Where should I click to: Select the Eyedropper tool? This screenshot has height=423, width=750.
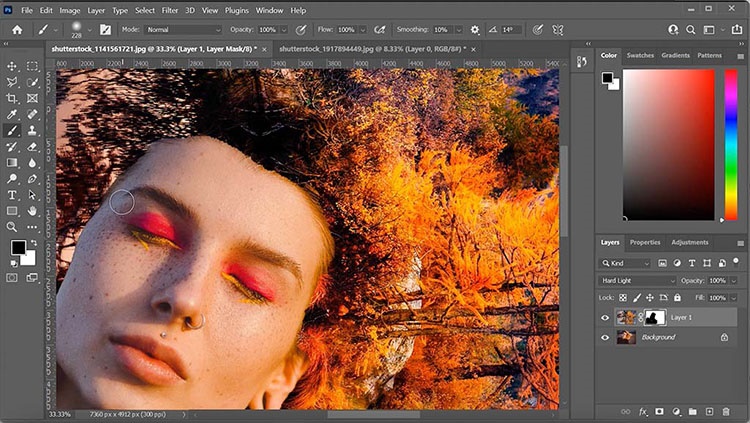click(x=12, y=114)
